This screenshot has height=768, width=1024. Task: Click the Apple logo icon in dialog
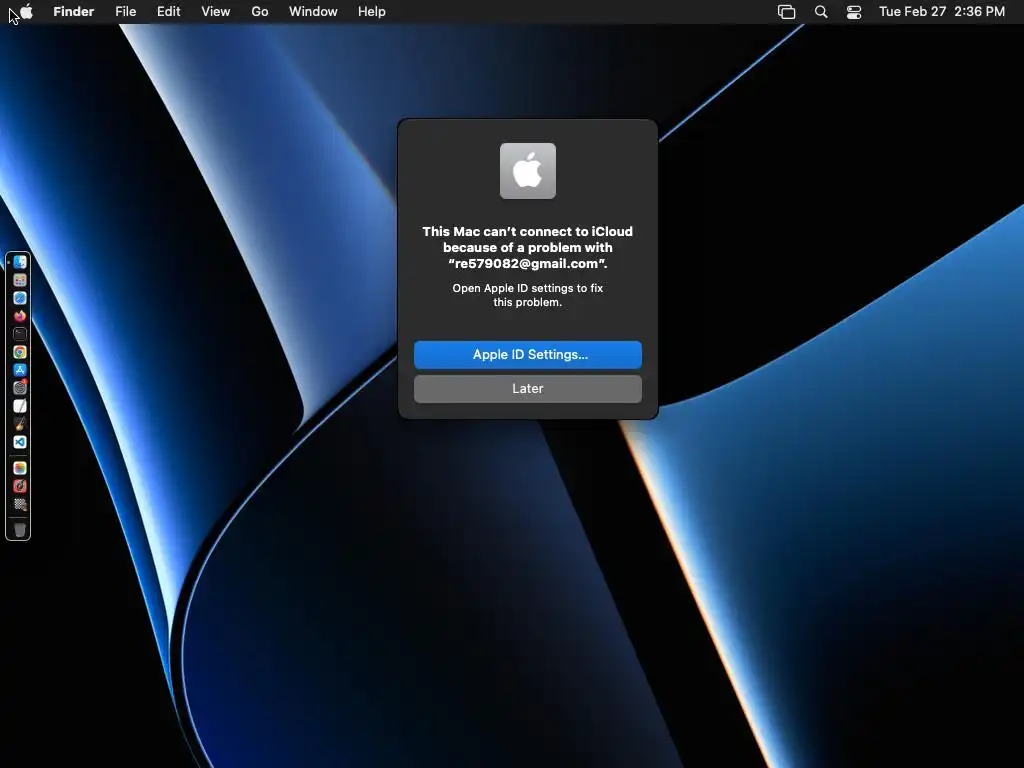[528, 171]
